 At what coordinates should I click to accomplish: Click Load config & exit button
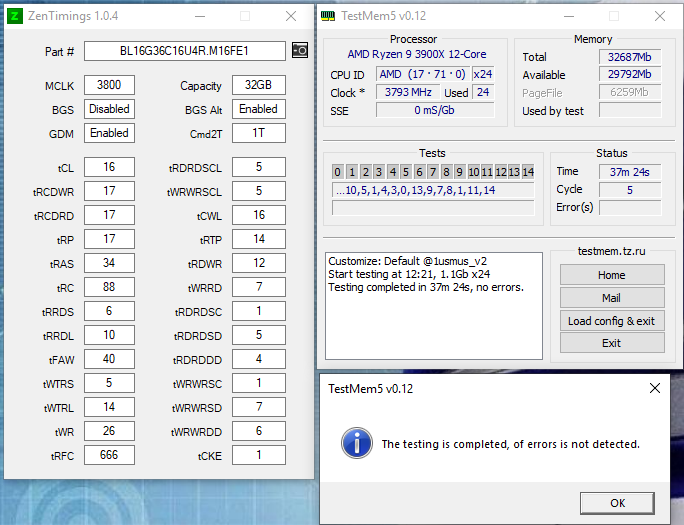click(x=612, y=321)
